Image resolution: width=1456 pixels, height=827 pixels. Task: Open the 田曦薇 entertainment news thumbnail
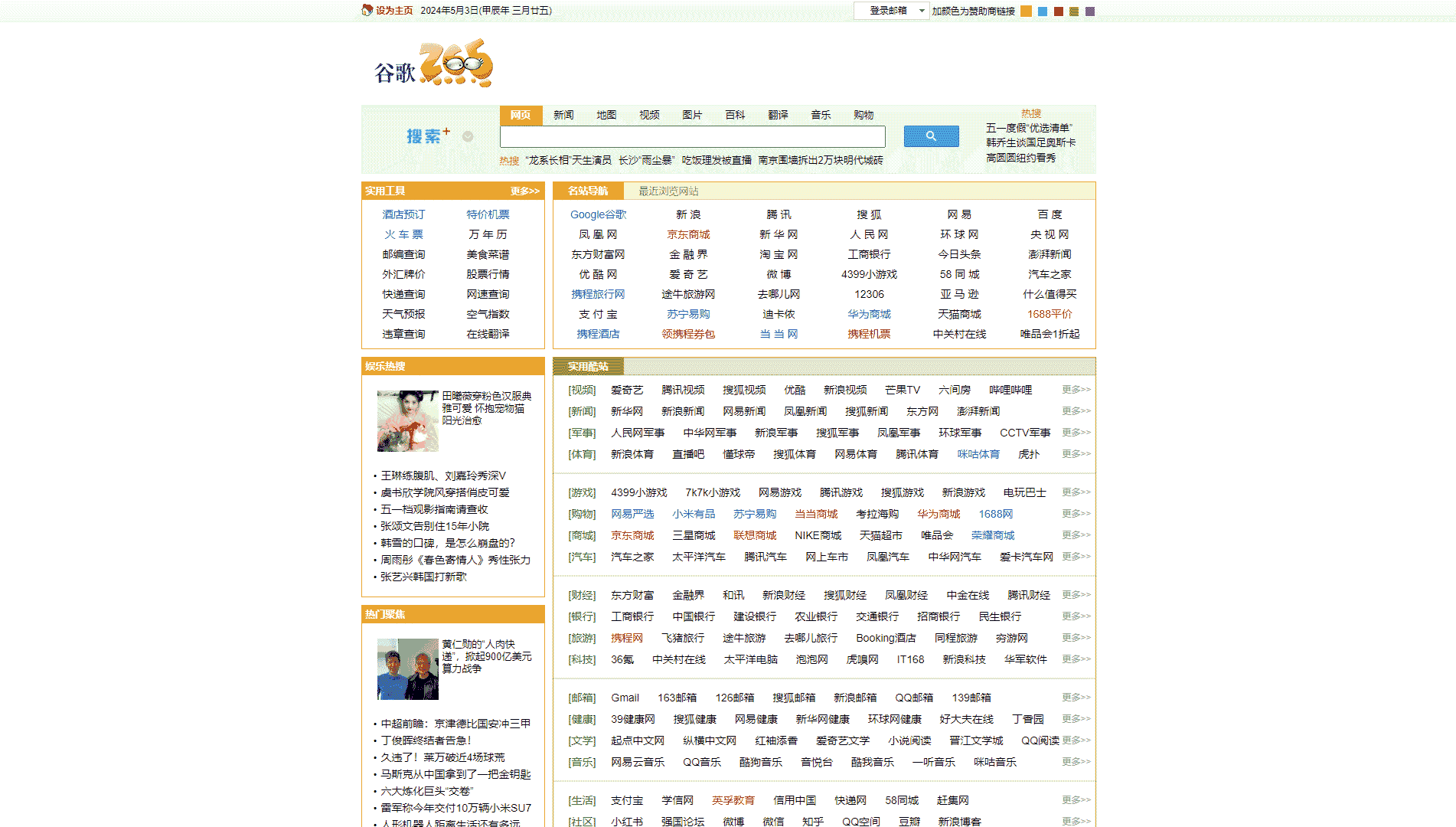pos(407,421)
